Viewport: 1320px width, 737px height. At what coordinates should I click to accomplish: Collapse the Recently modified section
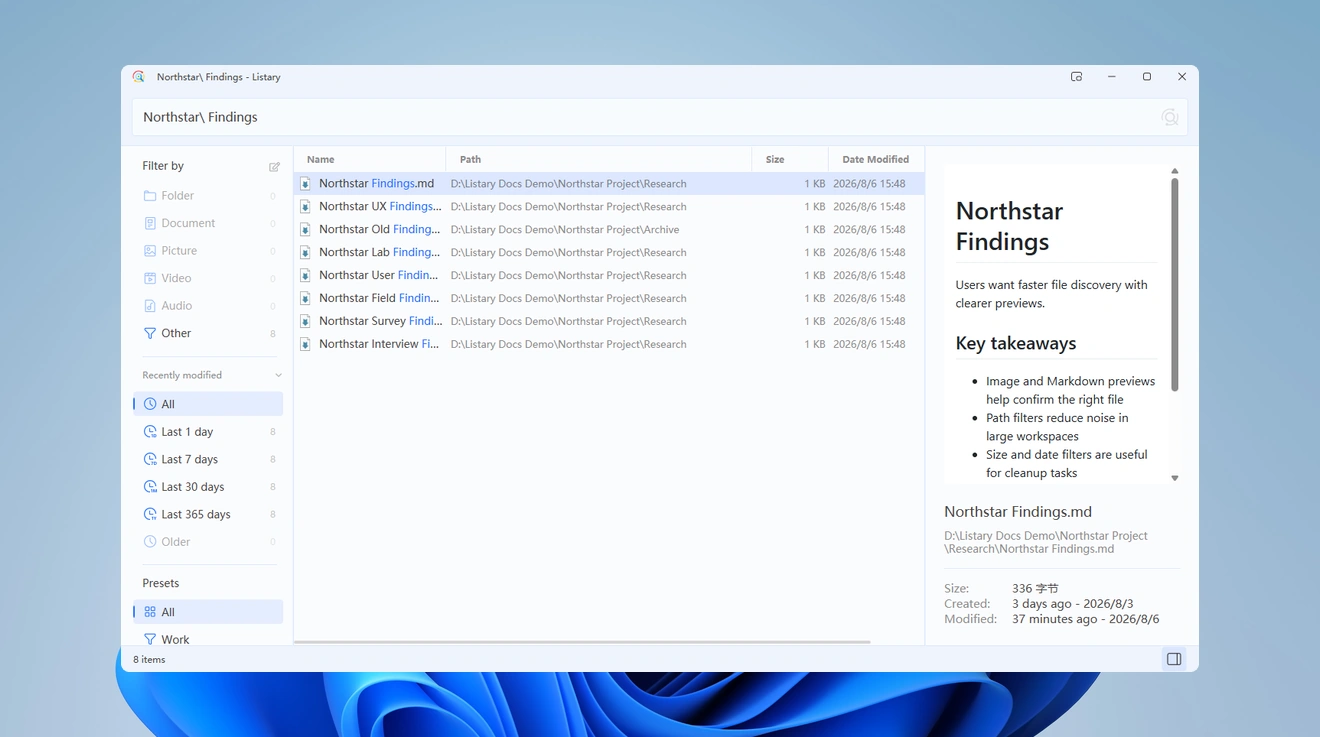click(x=278, y=375)
